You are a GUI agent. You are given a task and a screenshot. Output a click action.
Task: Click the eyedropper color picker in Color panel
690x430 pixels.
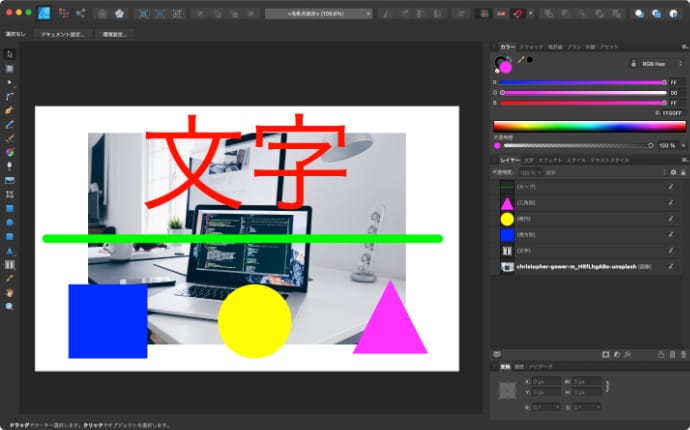pos(519,60)
